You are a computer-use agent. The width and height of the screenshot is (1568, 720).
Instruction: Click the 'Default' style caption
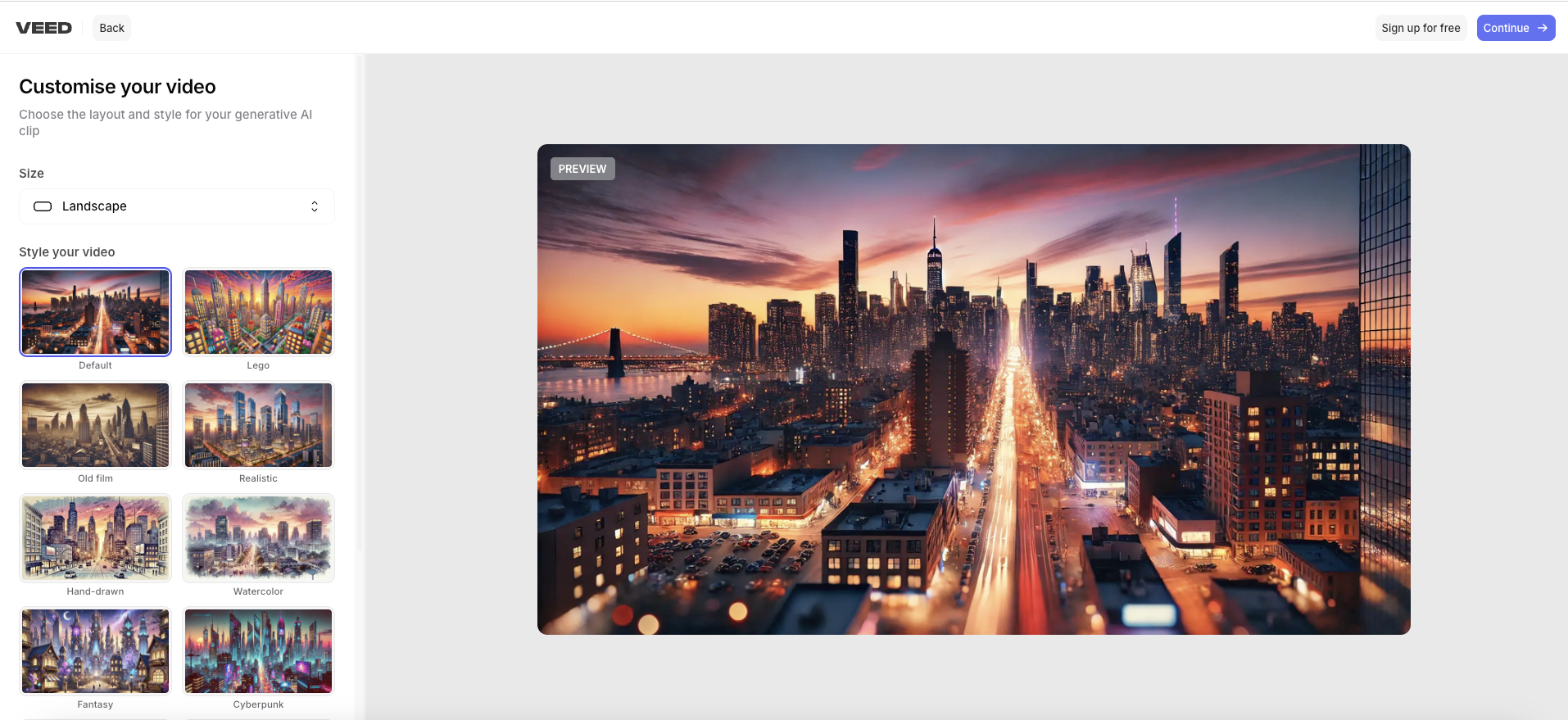[95, 365]
